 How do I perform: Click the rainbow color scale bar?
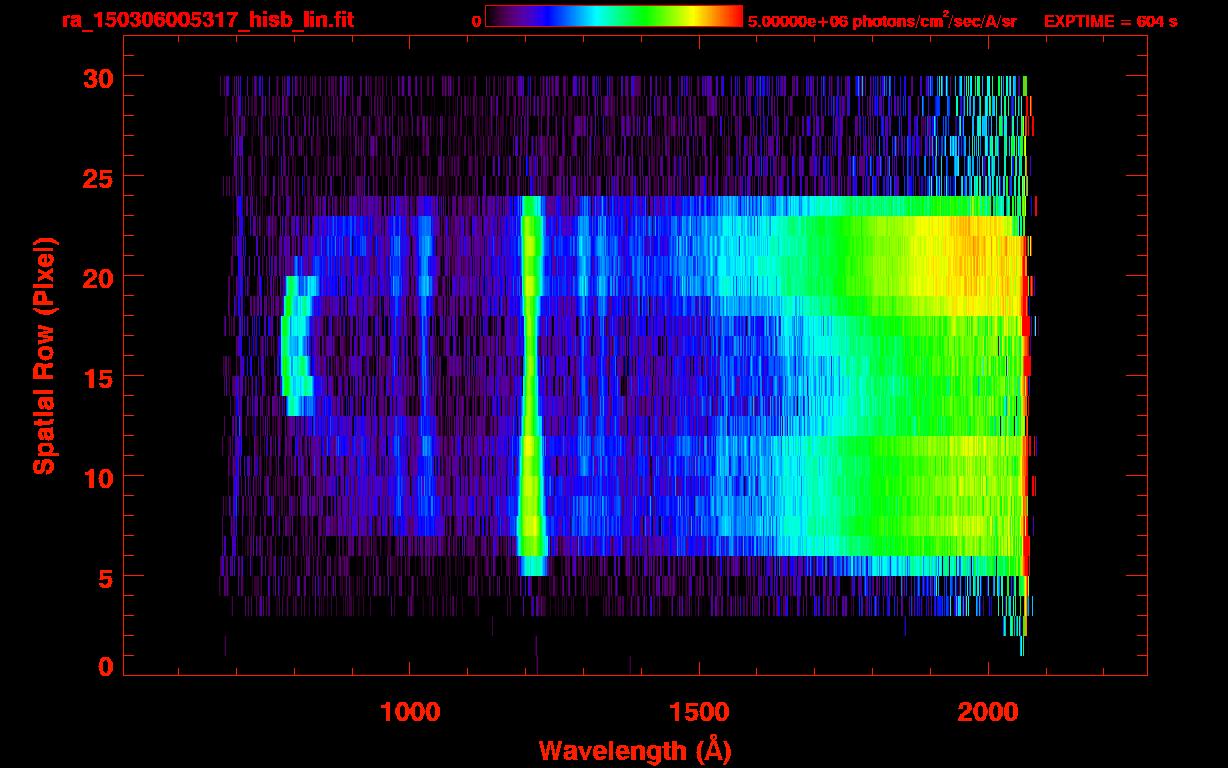coord(614,17)
